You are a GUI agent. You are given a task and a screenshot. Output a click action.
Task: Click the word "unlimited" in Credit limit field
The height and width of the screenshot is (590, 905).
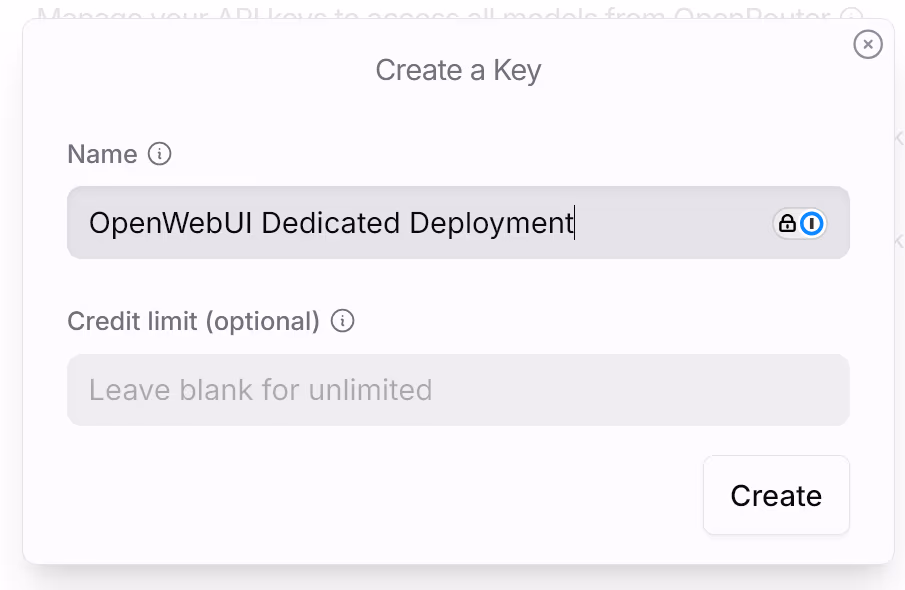point(370,389)
